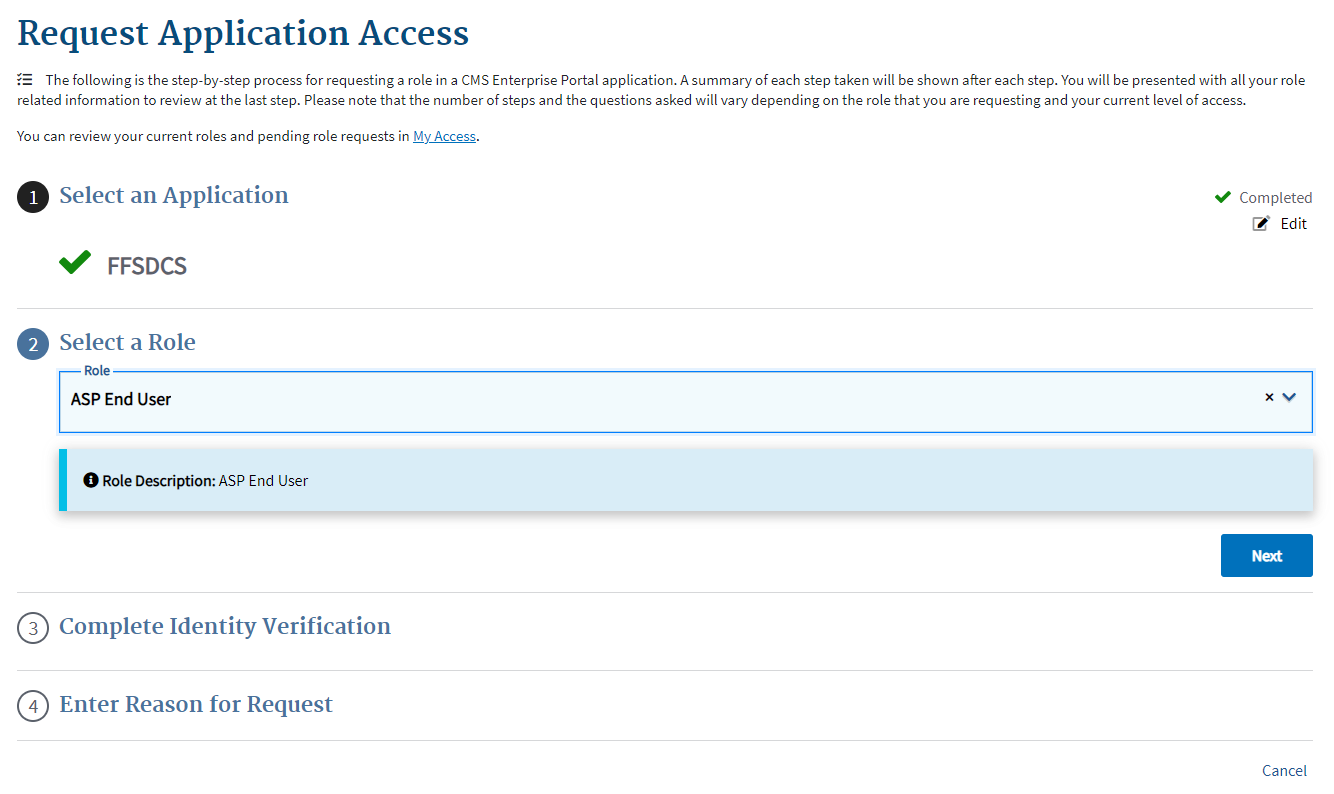Screen dimensions: 1334x794
Task: Click the step 3 number circle
Action: [33, 628]
